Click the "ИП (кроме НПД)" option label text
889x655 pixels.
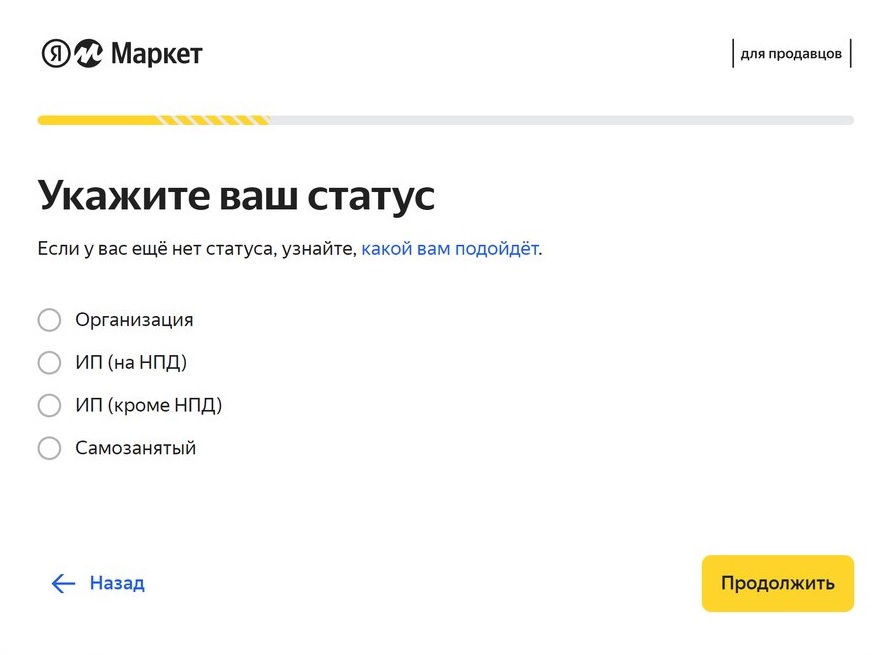pos(148,405)
